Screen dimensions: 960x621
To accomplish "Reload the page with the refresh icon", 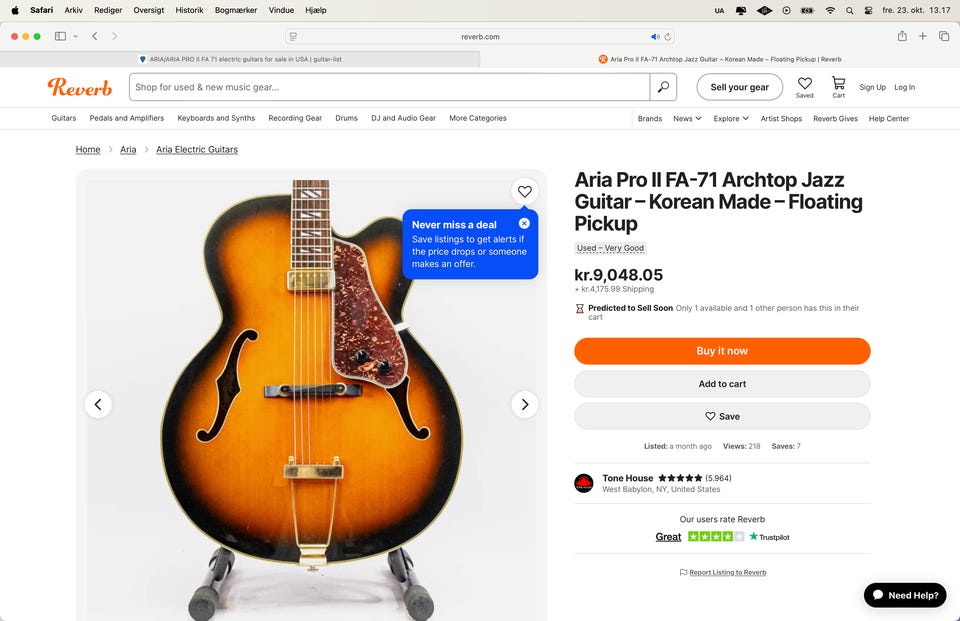I will (x=668, y=37).
